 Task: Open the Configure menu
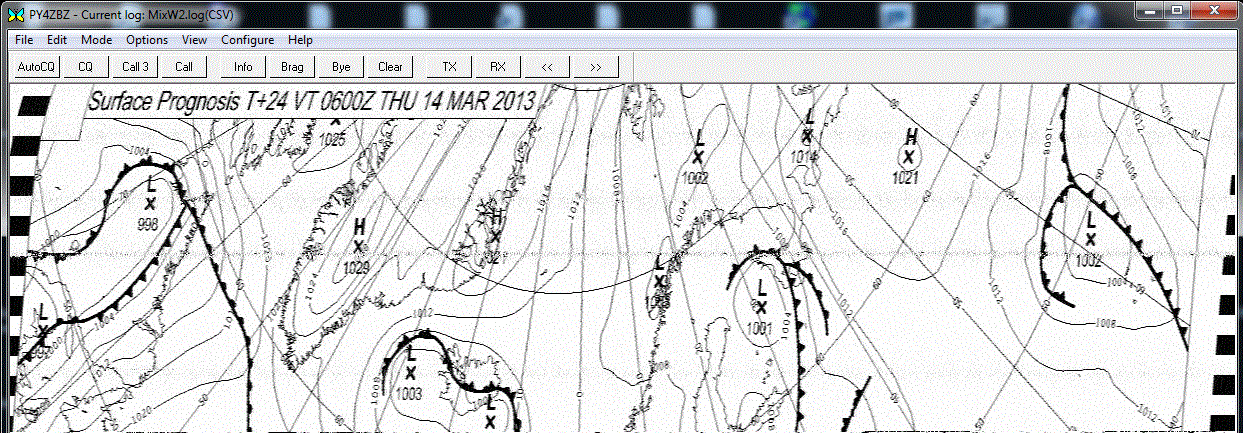248,40
